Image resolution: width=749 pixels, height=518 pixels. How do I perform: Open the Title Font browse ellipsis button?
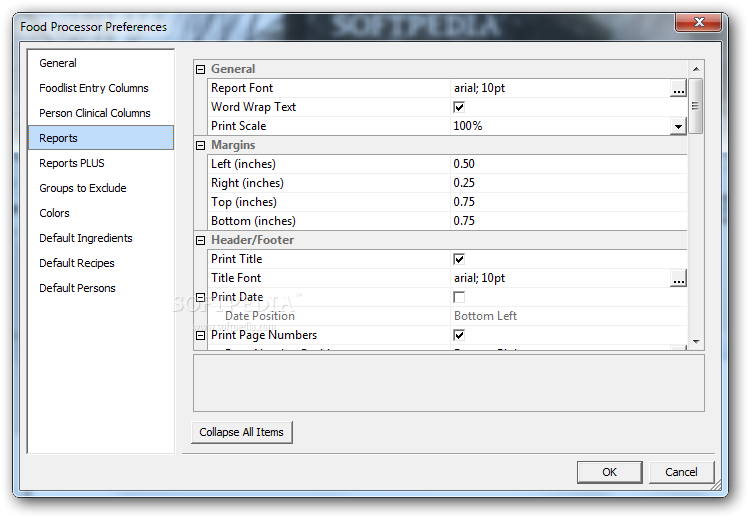(678, 278)
